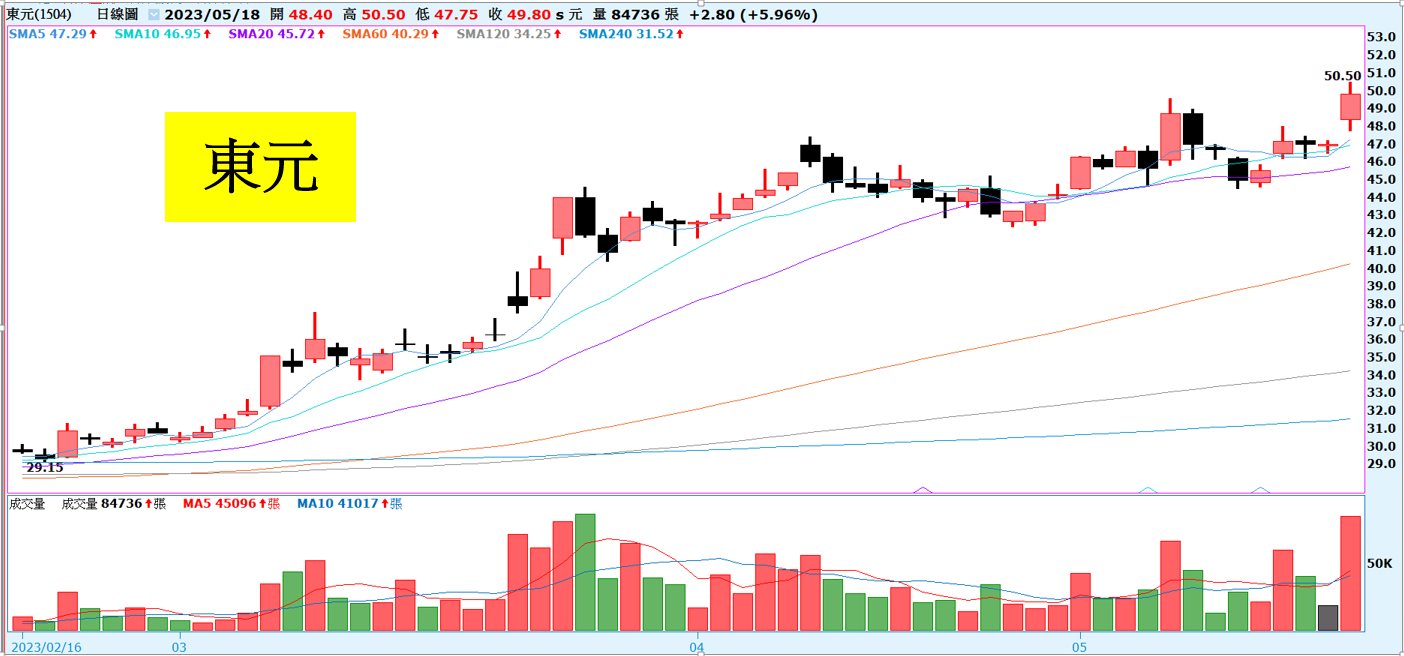Click the up arrow beside 成交量 84736

point(147,504)
